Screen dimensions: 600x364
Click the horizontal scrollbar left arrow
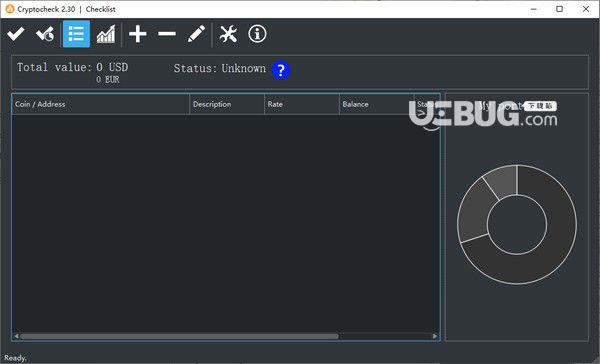(x=16, y=336)
